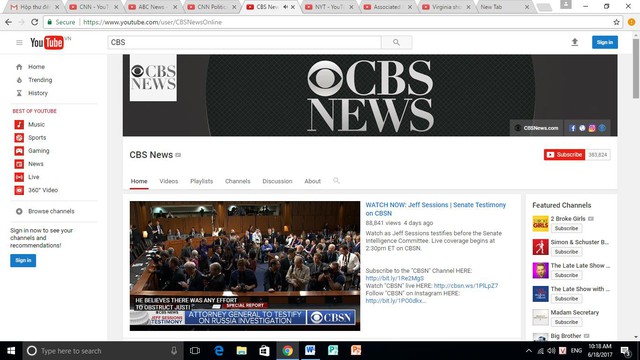Viewport: 640px width, 360px height.
Task: Click the YouTube logo
Action: click(x=47, y=42)
